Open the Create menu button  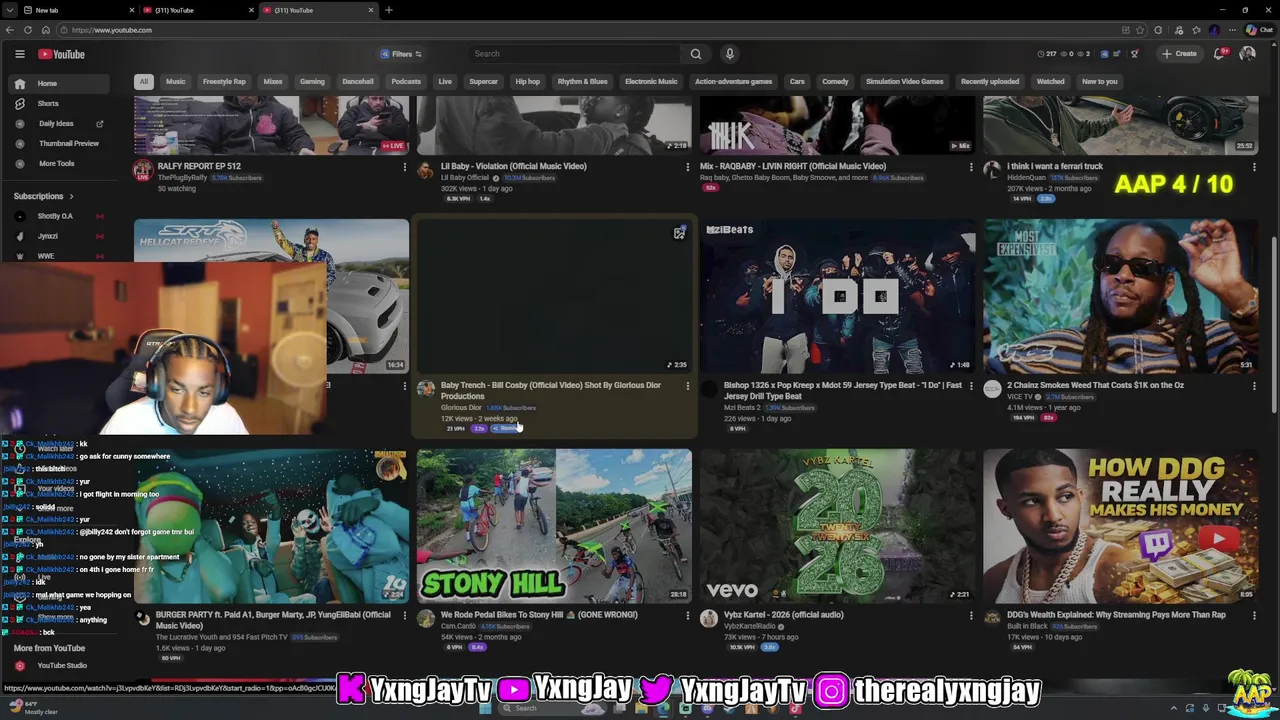pyautogui.click(x=1179, y=54)
